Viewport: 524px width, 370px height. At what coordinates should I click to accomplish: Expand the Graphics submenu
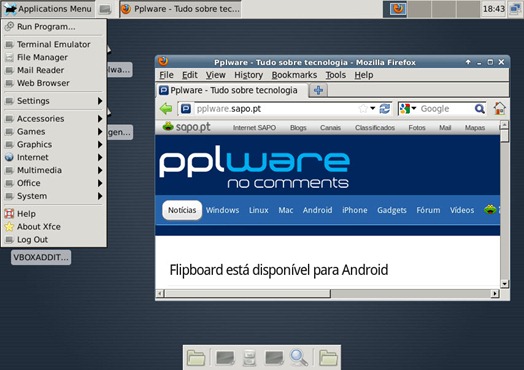(54, 144)
